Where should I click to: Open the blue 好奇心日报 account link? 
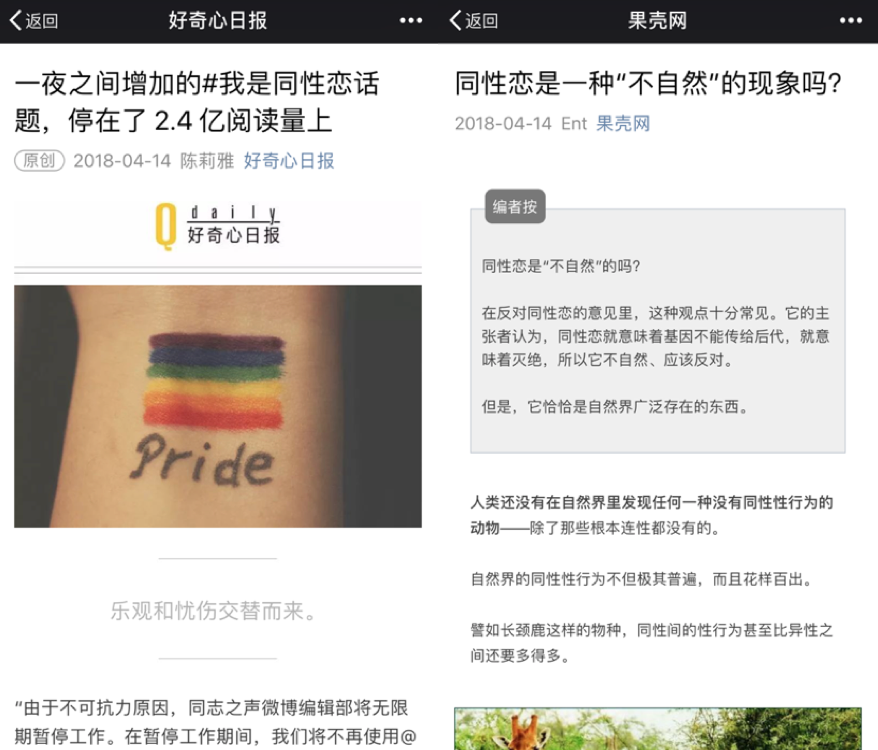click(x=288, y=161)
